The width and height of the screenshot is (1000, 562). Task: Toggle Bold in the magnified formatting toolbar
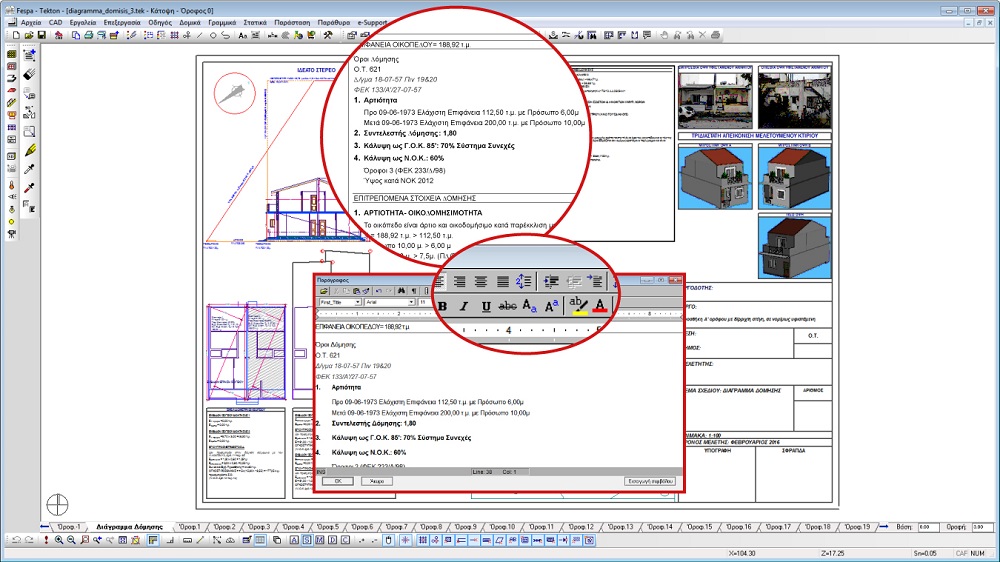(441, 306)
